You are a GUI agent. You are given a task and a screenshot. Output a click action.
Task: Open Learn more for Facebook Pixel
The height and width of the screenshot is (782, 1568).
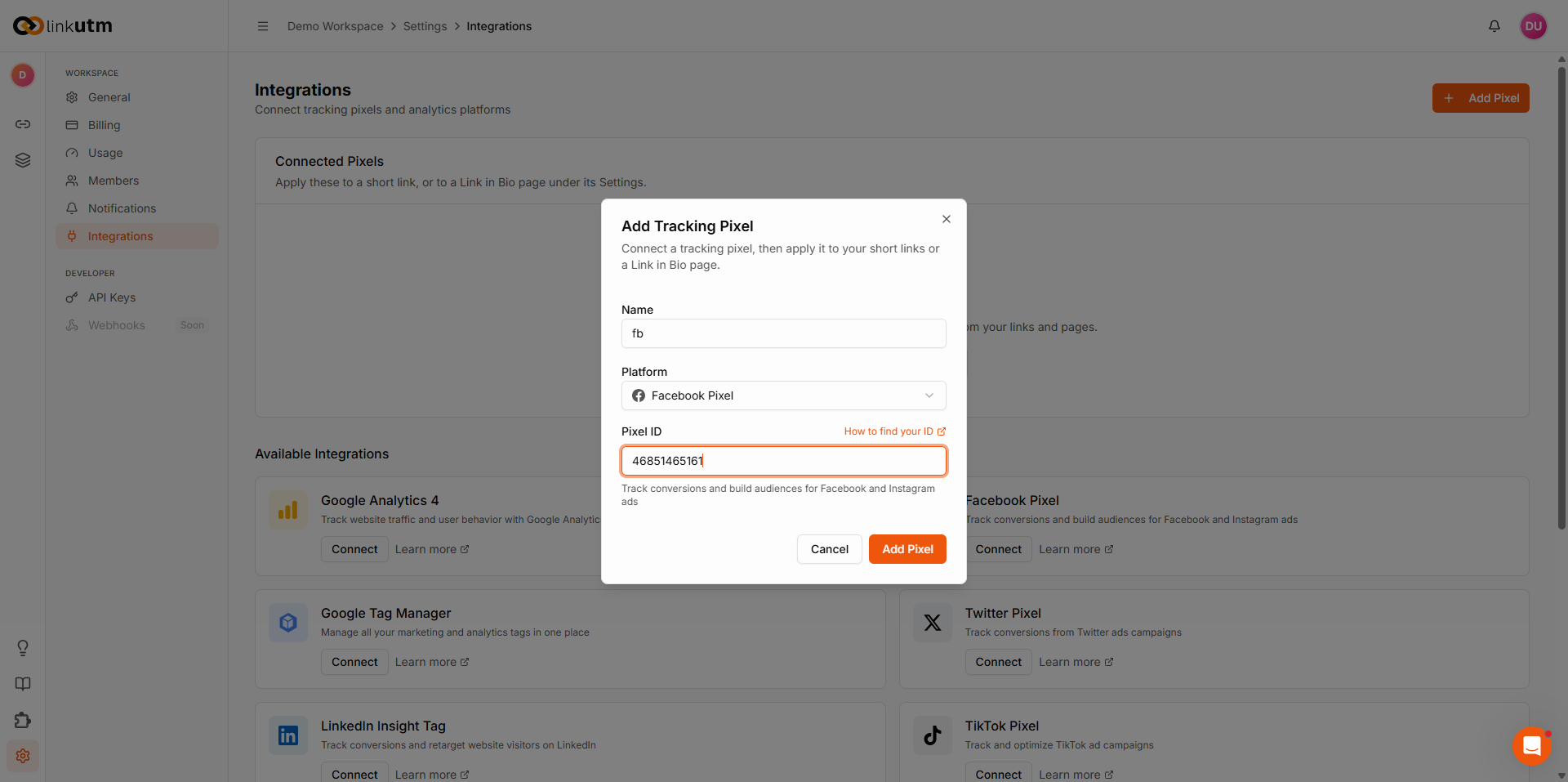tap(1076, 549)
